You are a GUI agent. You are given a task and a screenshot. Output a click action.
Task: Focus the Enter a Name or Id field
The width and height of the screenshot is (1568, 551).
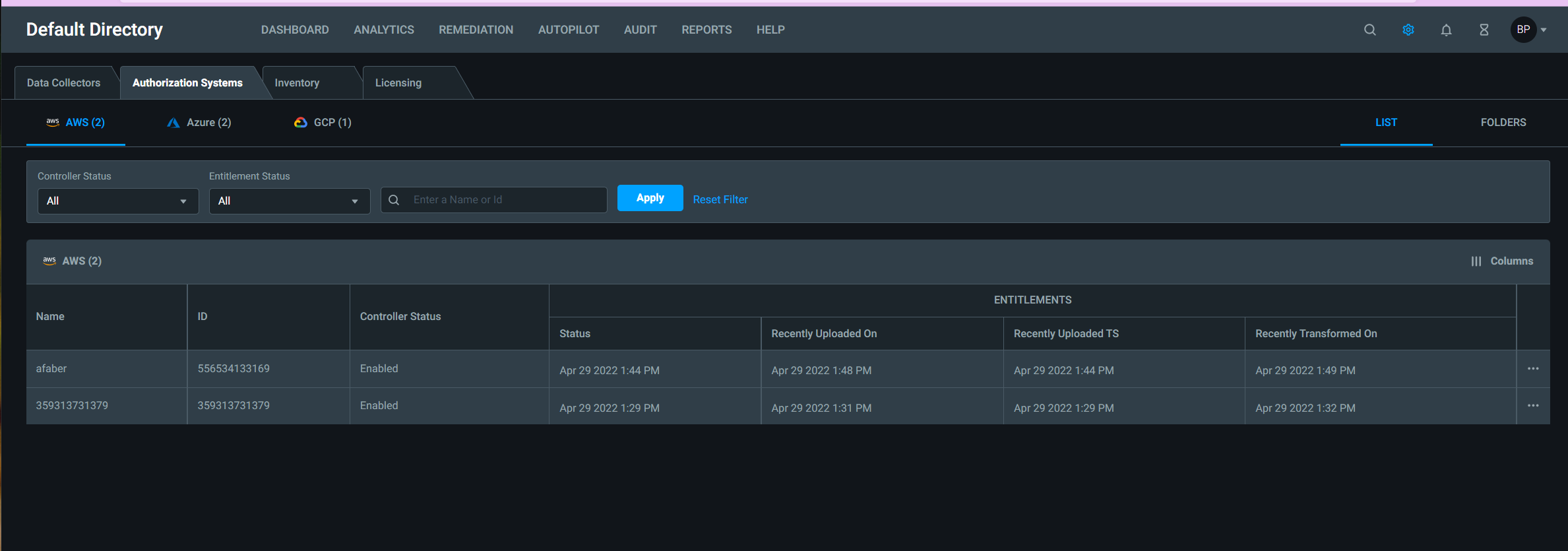tap(505, 200)
